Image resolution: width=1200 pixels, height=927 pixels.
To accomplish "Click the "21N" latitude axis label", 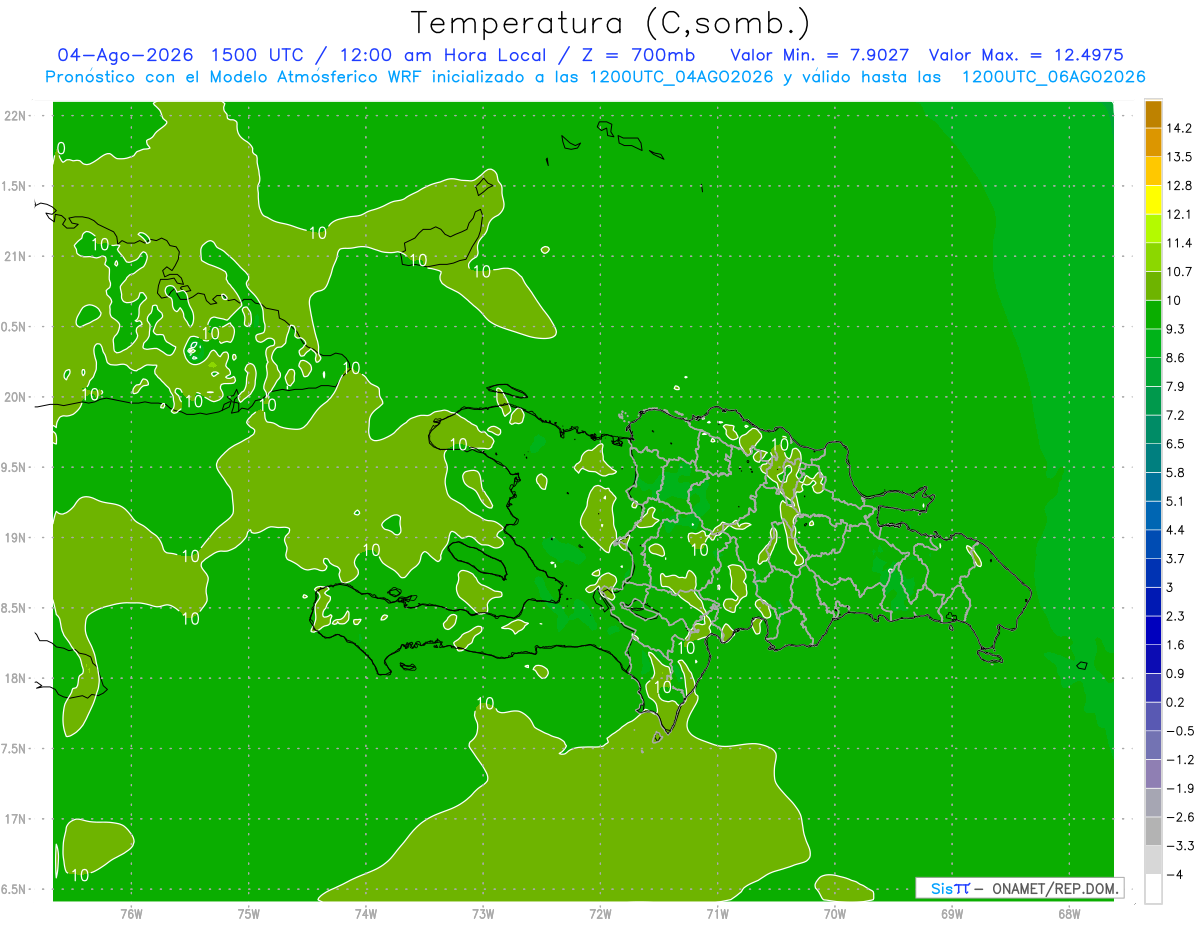I will (16, 256).
